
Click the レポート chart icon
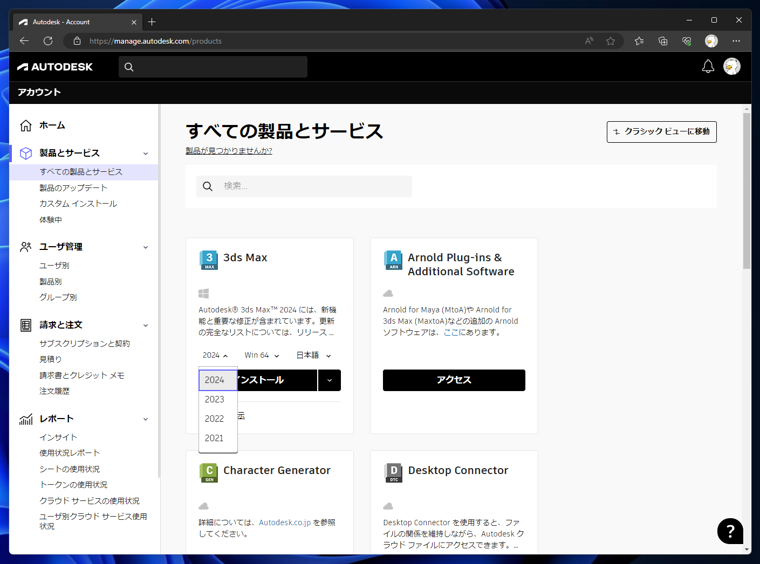coord(26,419)
